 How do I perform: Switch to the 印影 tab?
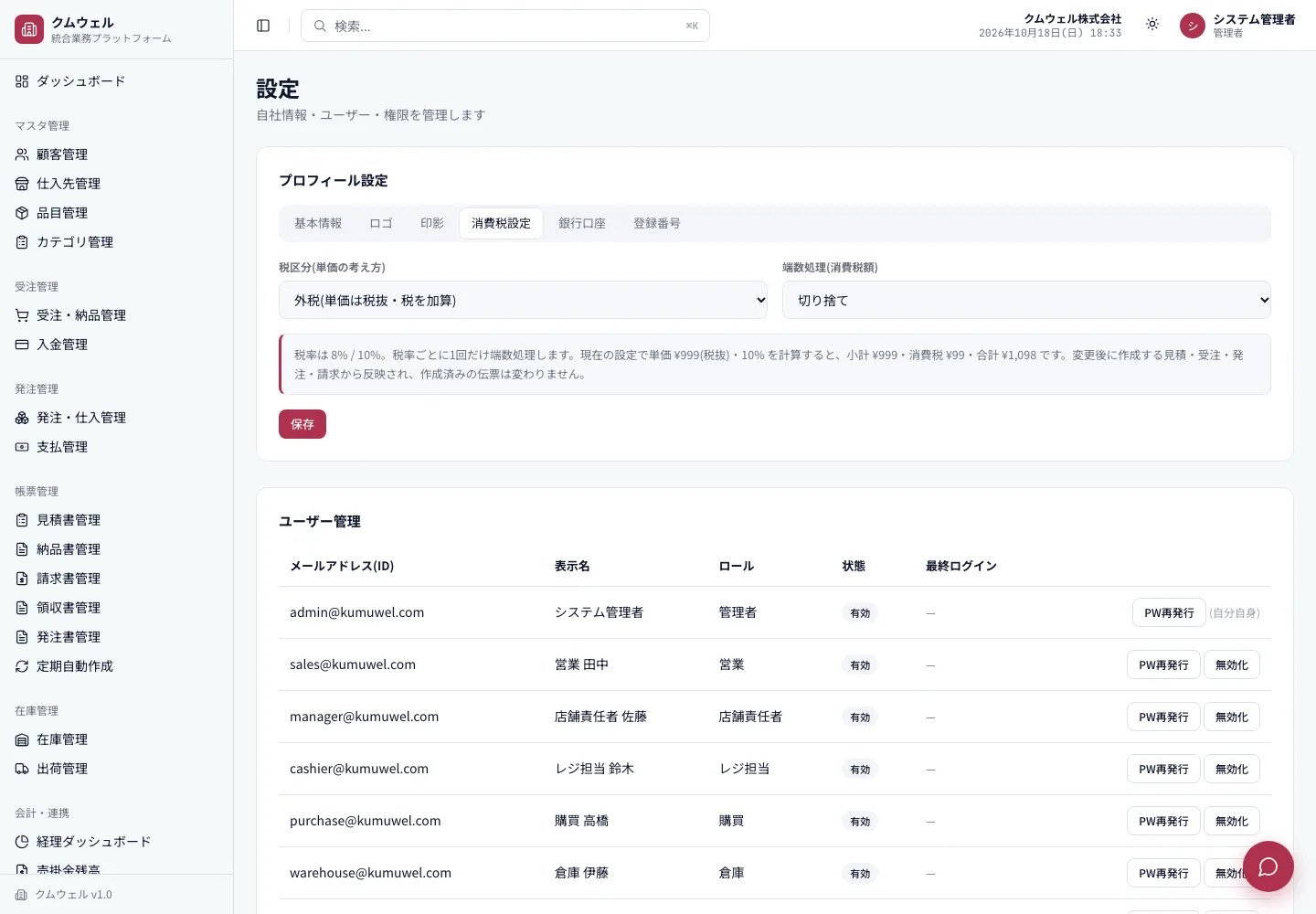pos(432,223)
